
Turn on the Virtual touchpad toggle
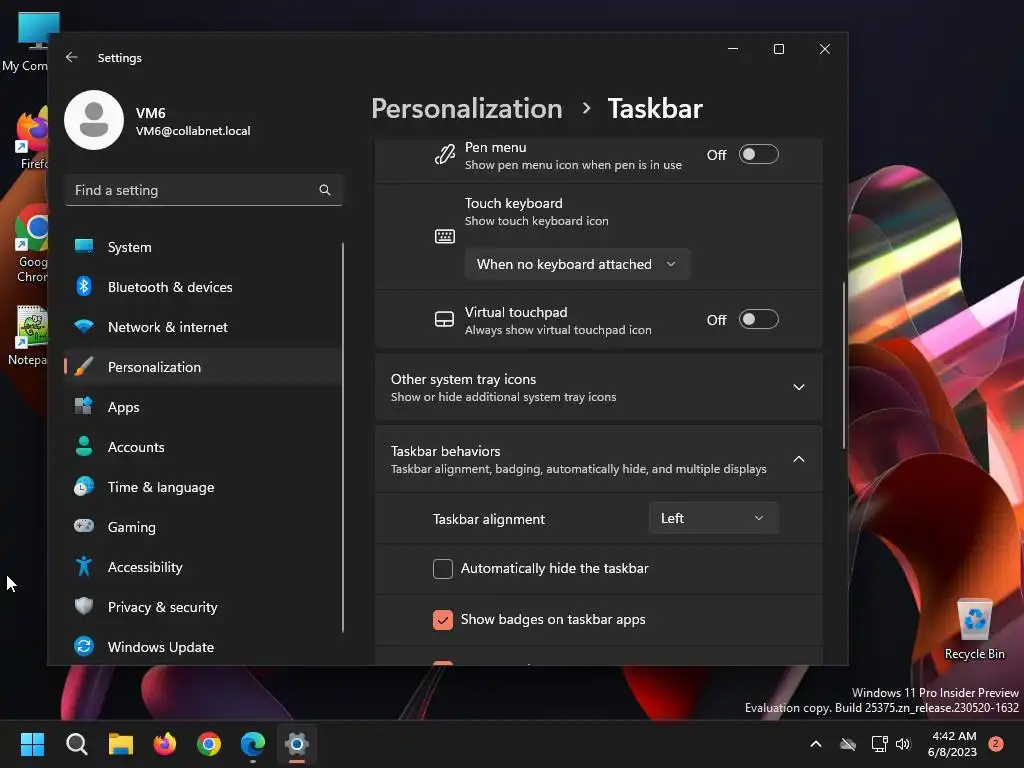[758, 319]
